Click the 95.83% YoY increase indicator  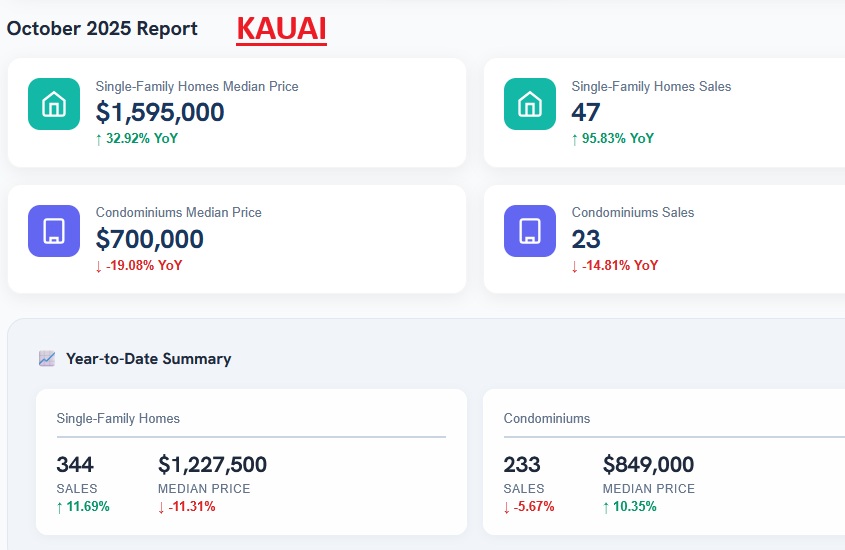tap(612, 138)
